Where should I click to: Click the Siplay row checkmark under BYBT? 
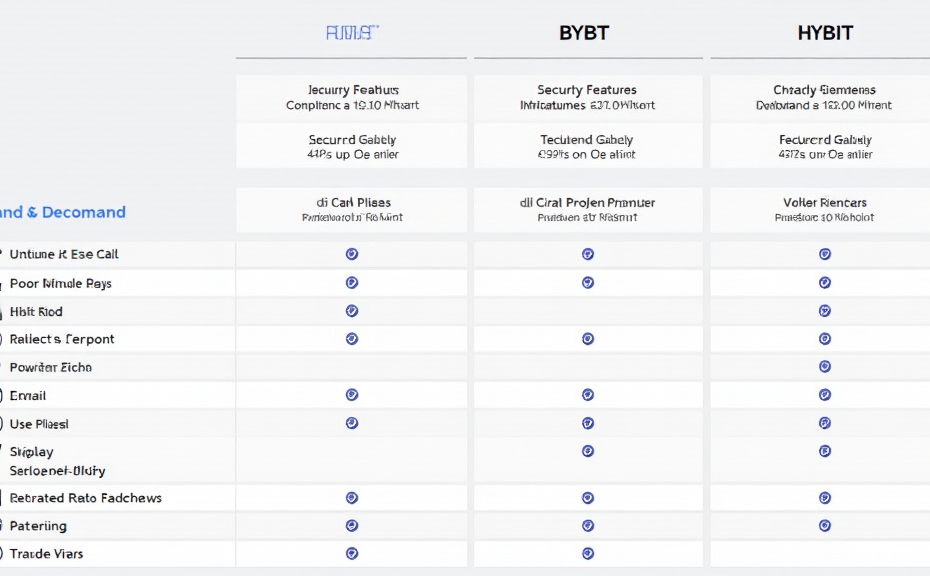[587, 451]
